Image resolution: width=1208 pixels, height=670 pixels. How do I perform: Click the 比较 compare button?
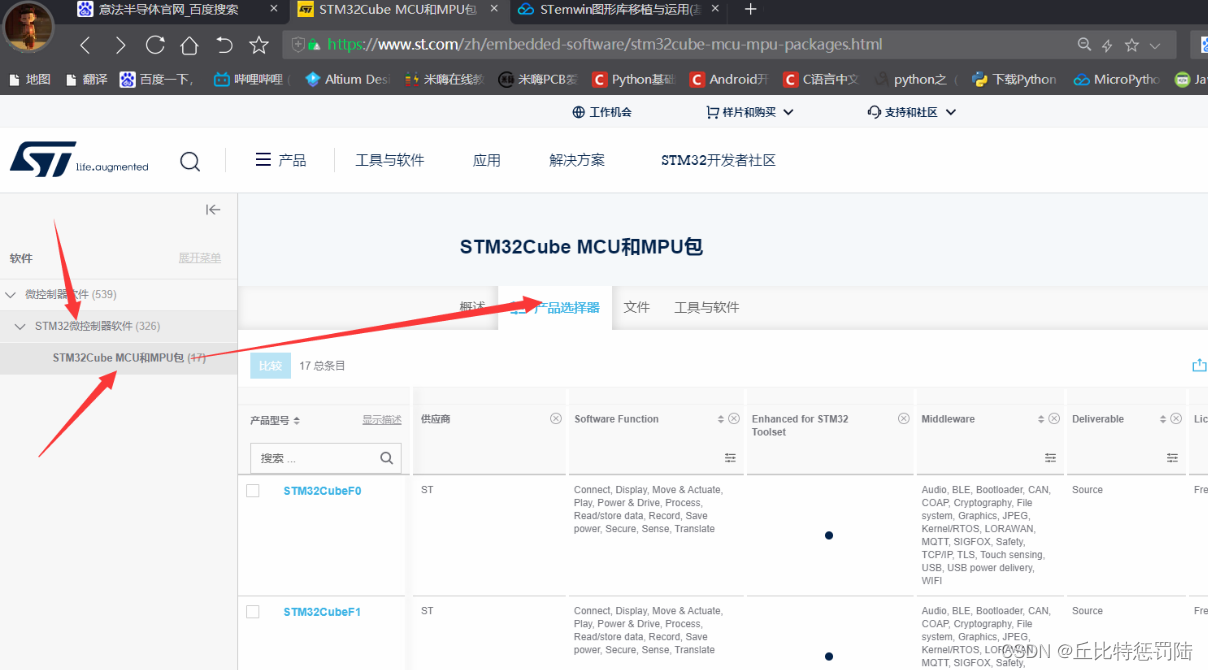pos(270,366)
